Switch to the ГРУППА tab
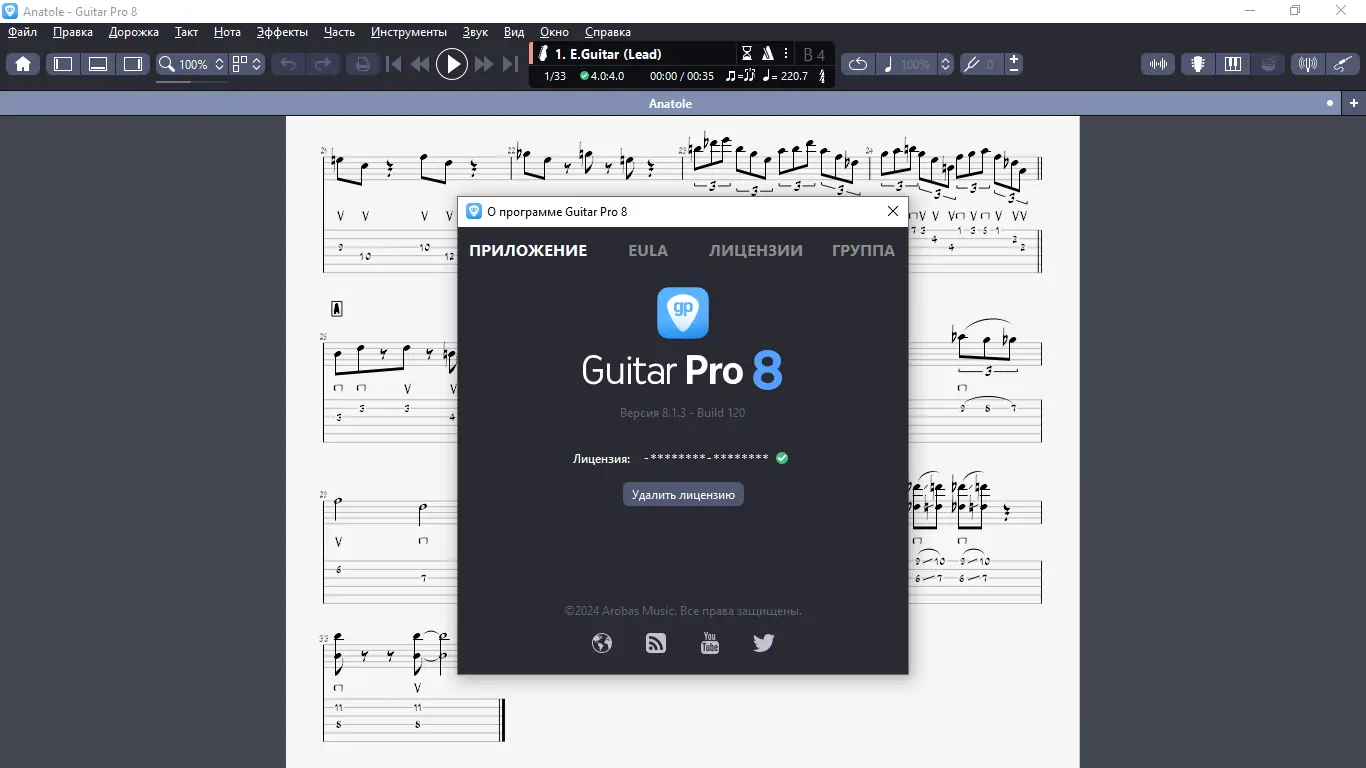The image size is (1366, 768). coord(864,251)
